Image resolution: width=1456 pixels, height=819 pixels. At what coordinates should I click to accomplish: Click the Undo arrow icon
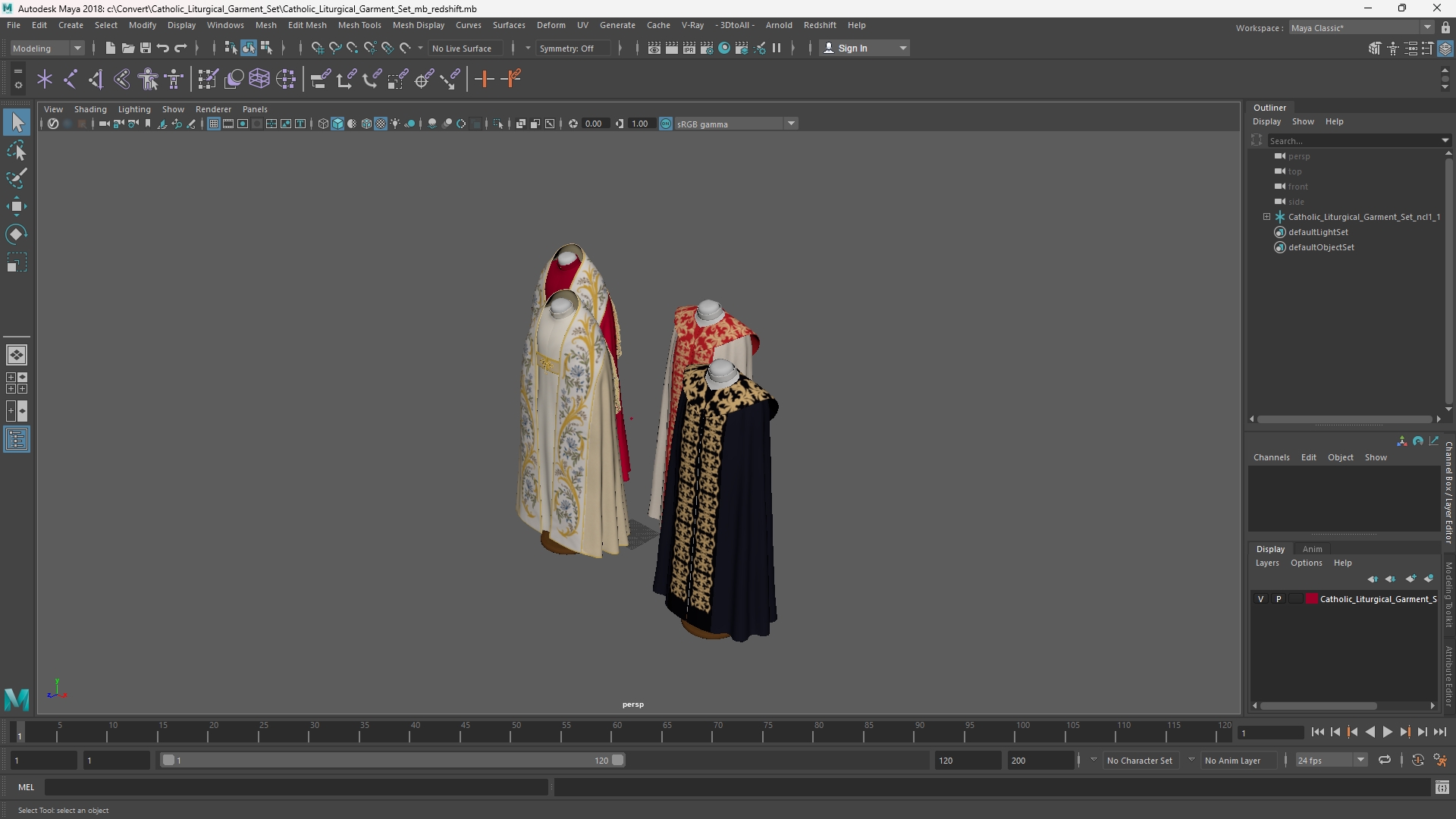coord(163,48)
